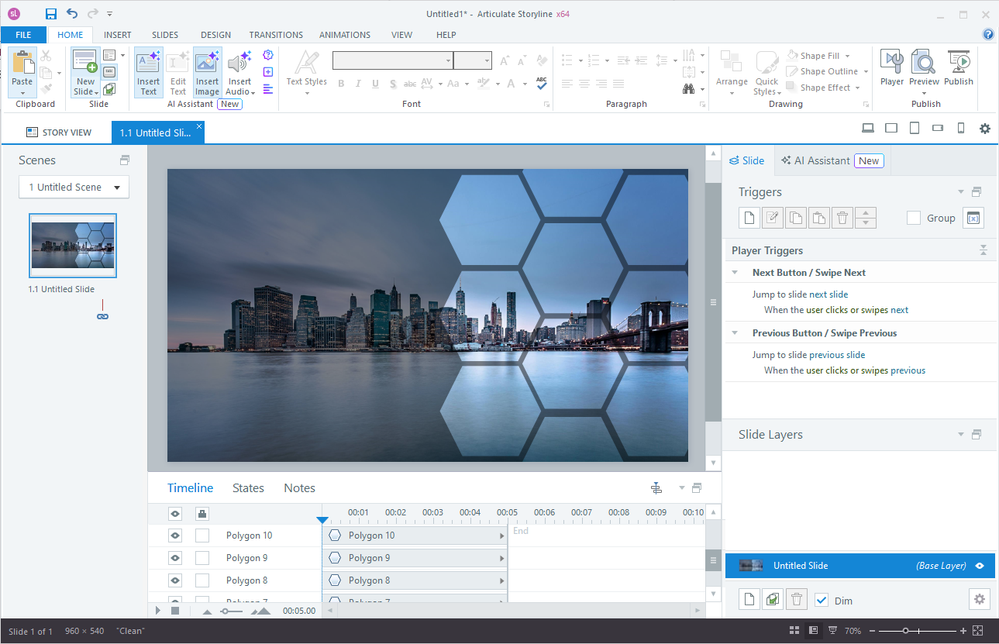Create a new trigger in Triggers panel

coord(749,218)
